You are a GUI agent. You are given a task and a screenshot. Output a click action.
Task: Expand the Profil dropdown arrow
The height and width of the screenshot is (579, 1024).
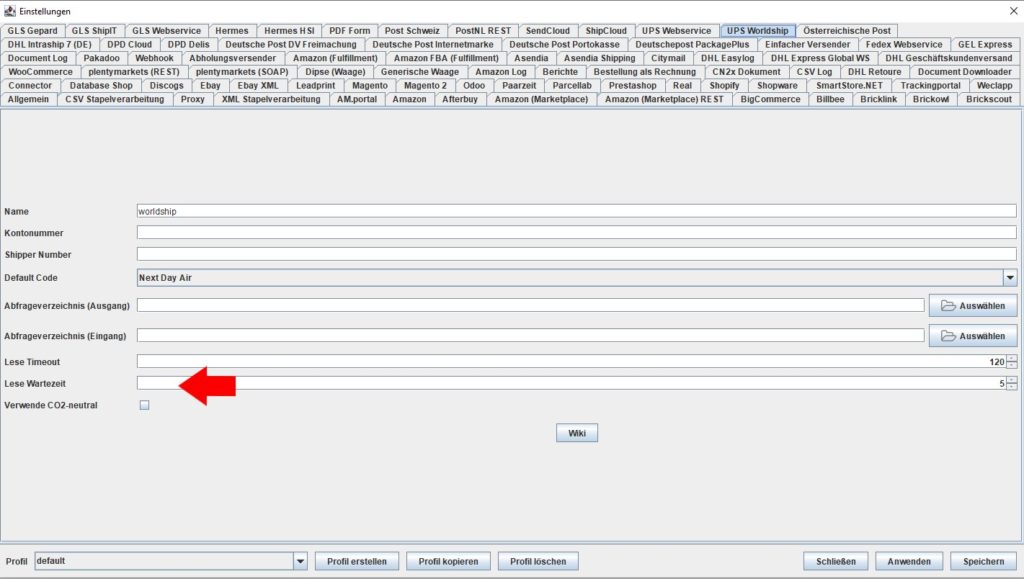300,561
